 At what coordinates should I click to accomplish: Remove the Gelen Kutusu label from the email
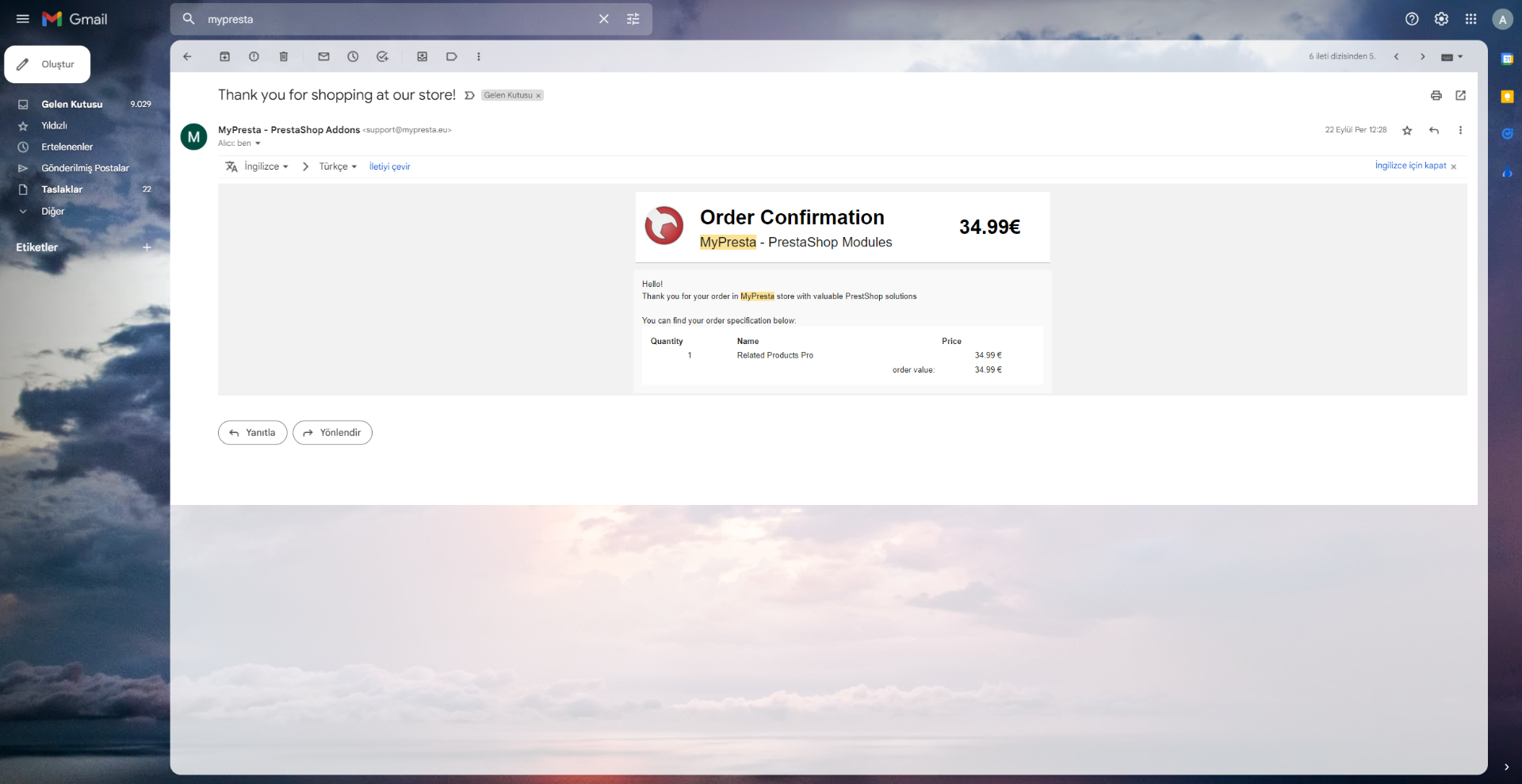click(538, 96)
